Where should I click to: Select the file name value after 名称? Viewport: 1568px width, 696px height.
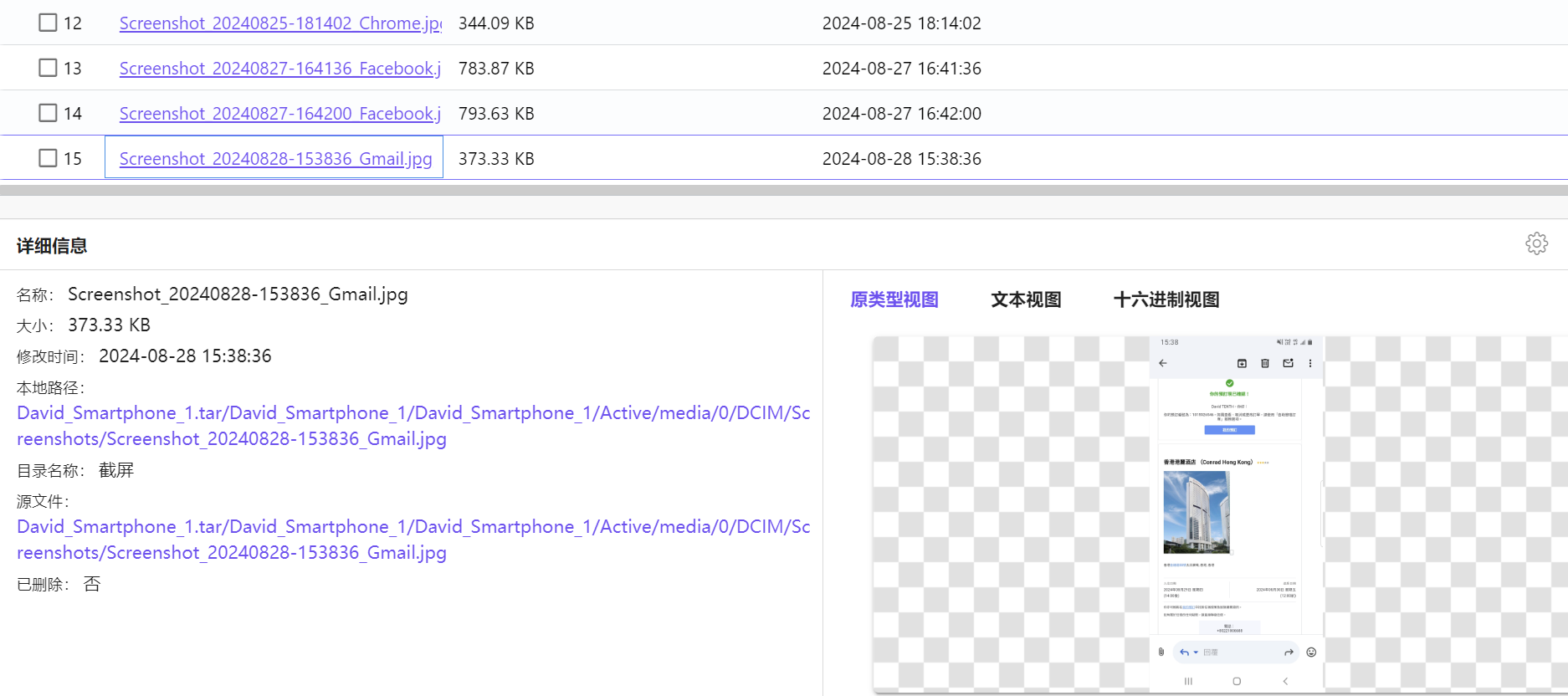[238, 294]
